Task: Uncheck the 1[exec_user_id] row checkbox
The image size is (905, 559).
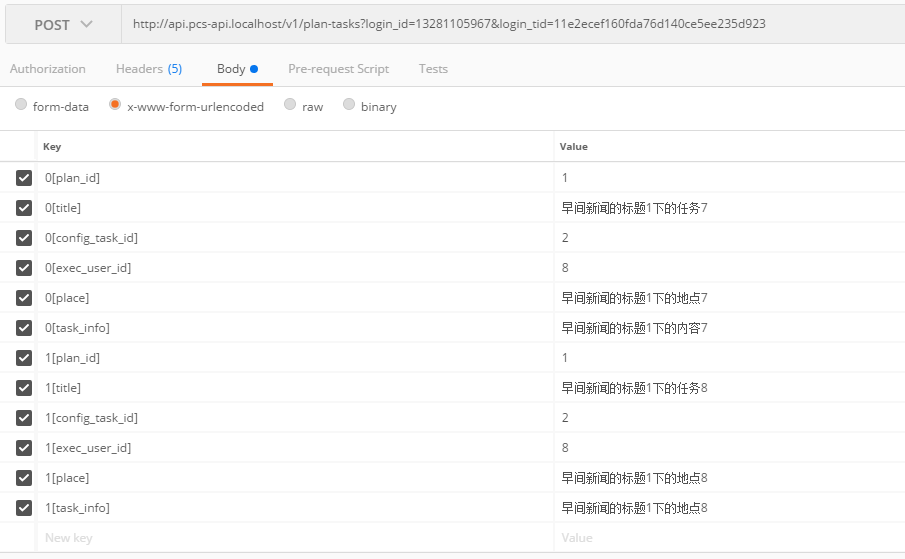Action: coord(24,448)
